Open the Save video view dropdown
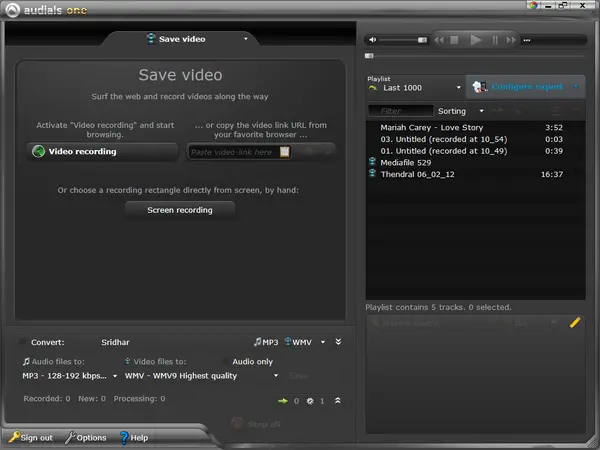This screenshot has width=600, height=450. (x=246, y=39)
